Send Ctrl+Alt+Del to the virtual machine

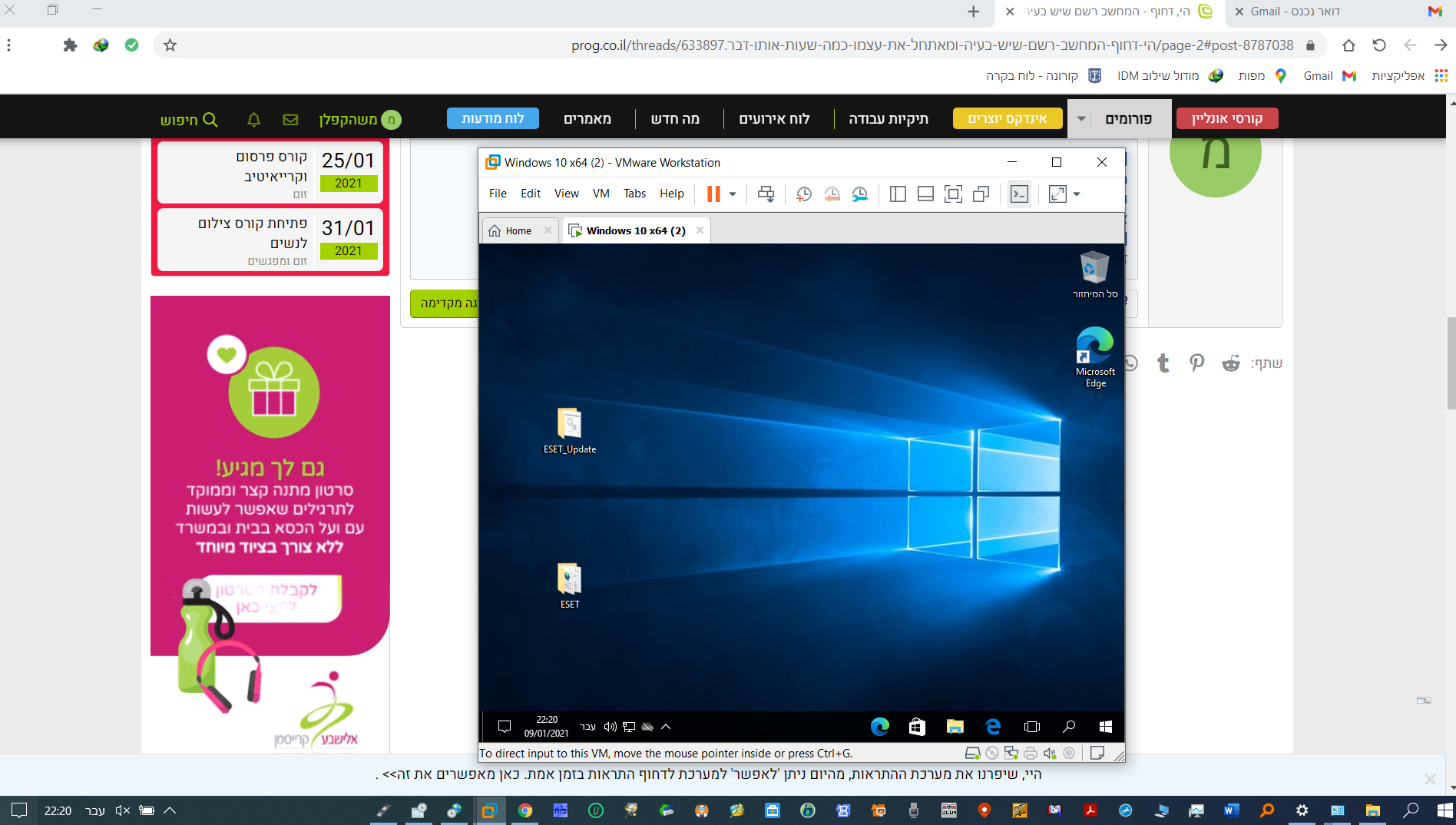point(766,194)
